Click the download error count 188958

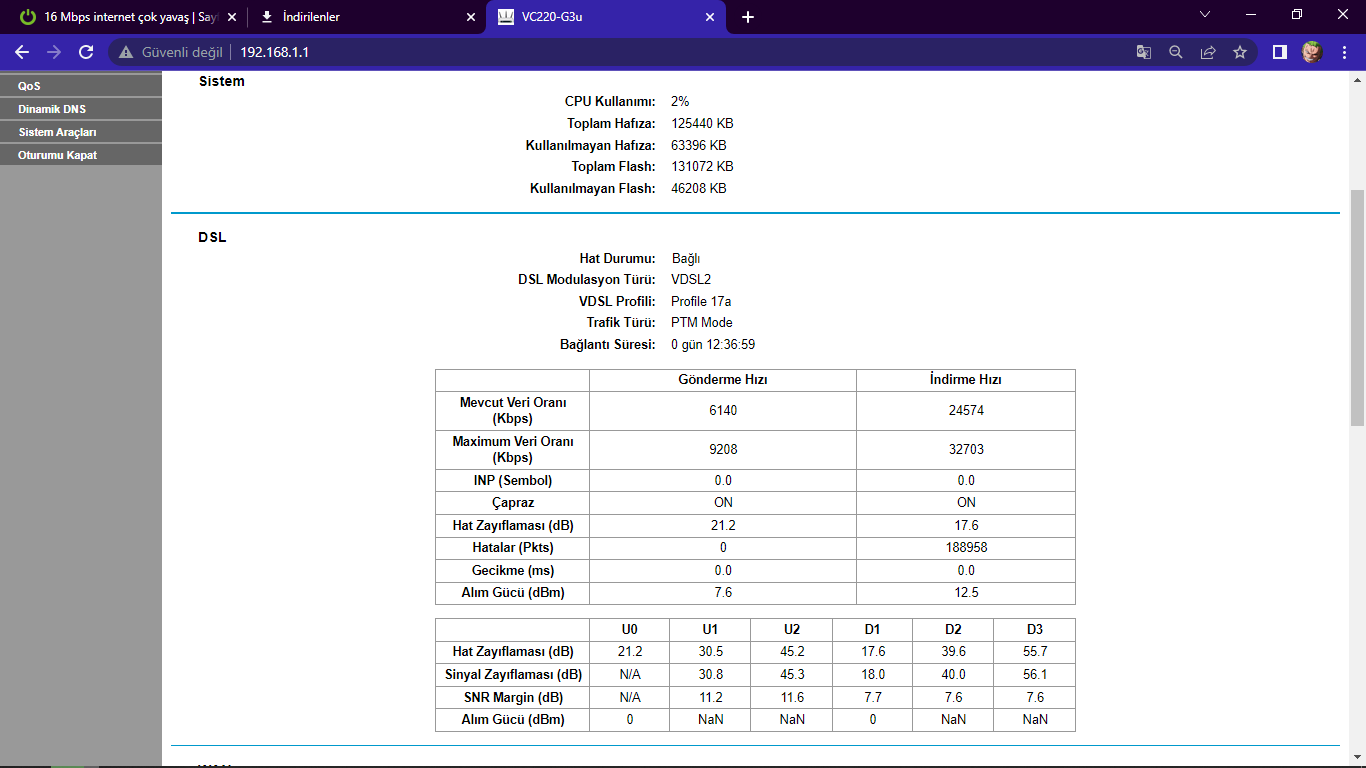(966, 548)
